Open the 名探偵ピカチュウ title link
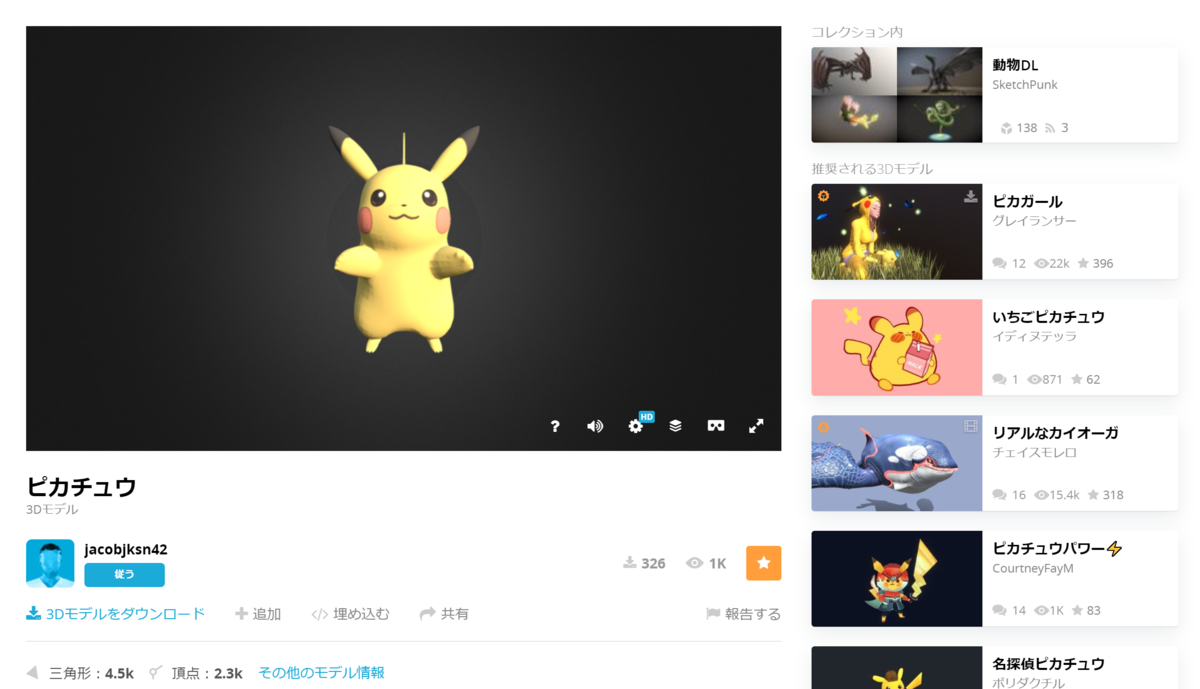Image resolution: width=1200 pixels, height=689 pixels. 1048,664
